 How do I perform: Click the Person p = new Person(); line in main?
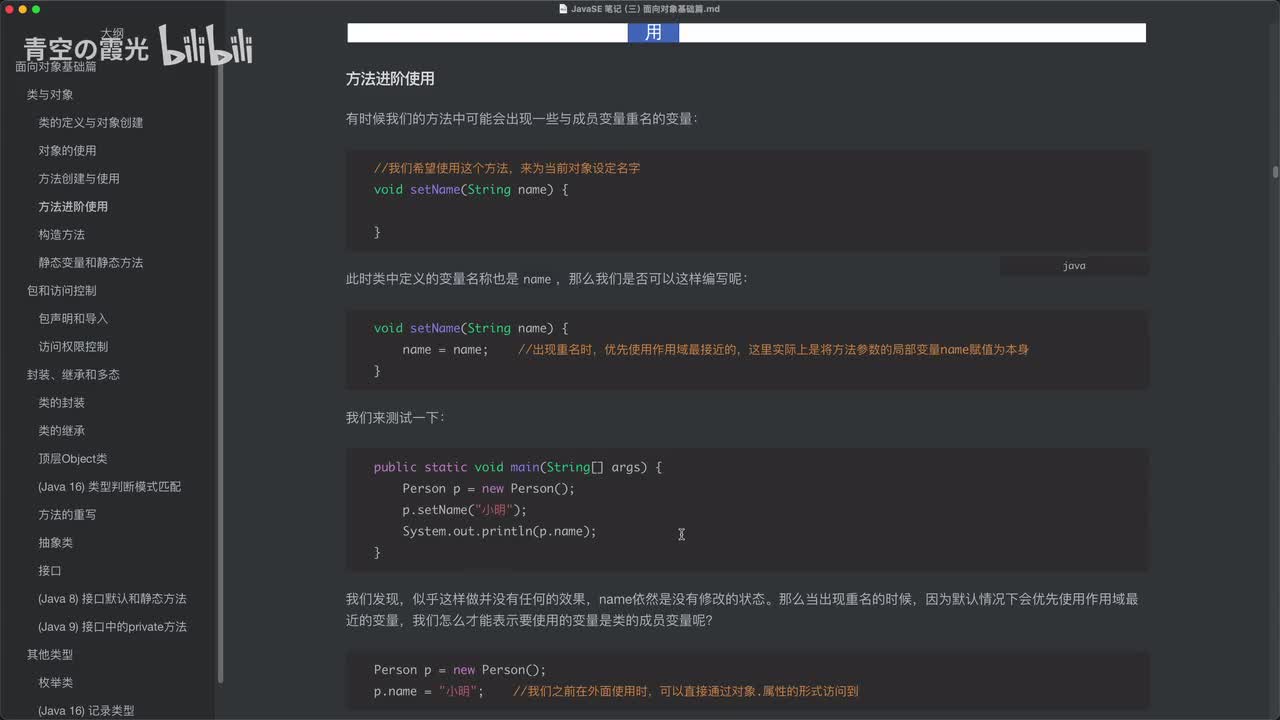[489, 488]
